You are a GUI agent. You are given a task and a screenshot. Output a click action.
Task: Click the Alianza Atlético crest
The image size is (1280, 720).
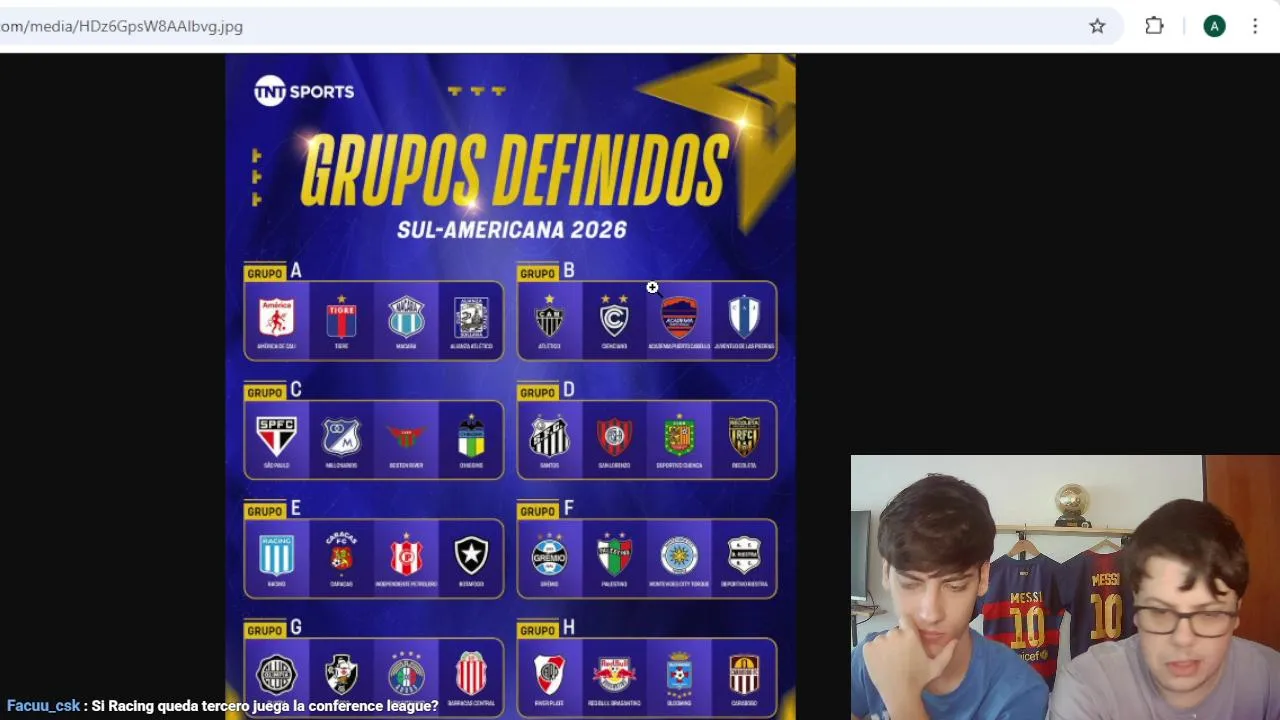471,317
